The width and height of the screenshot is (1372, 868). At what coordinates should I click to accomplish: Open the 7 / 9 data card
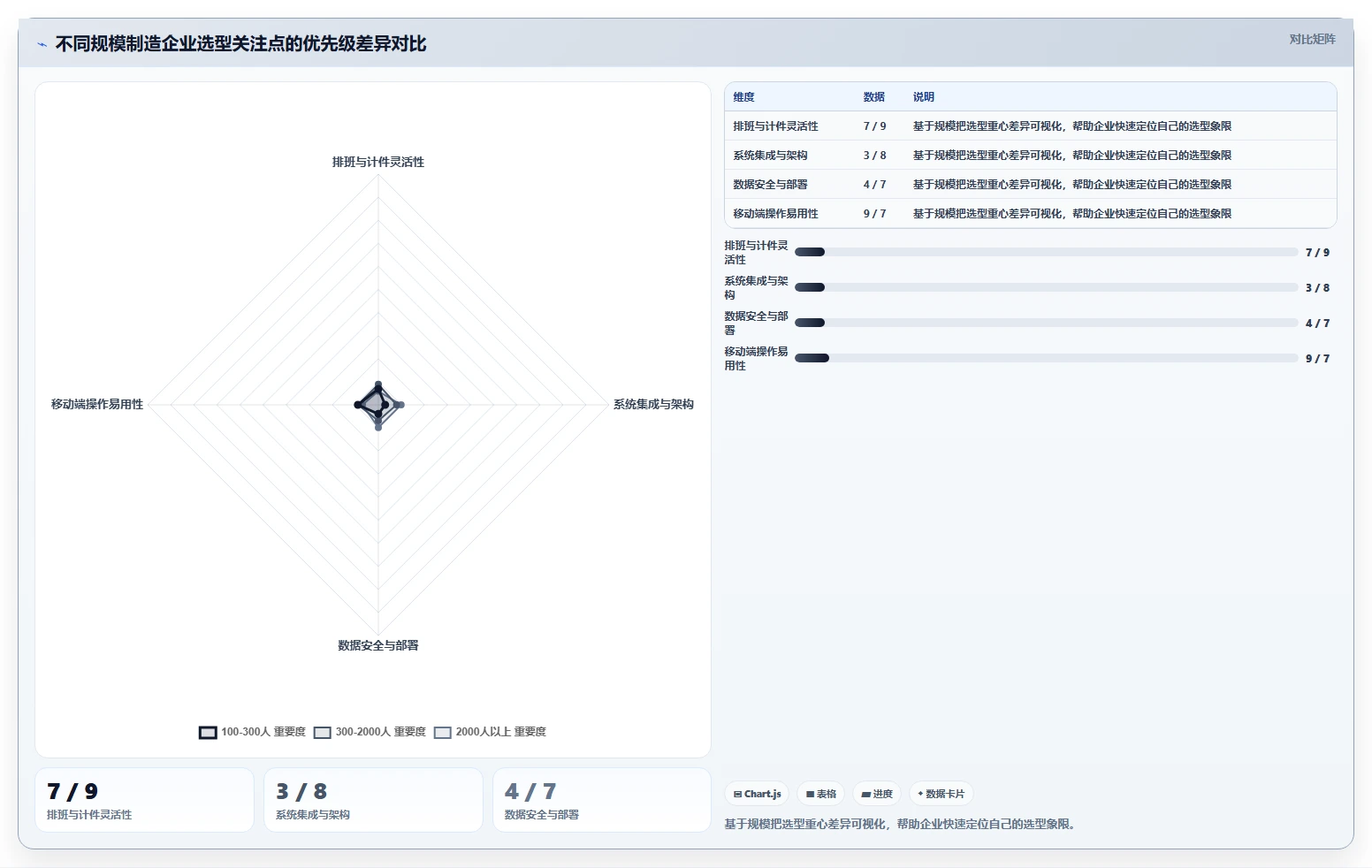coord(144,800)
